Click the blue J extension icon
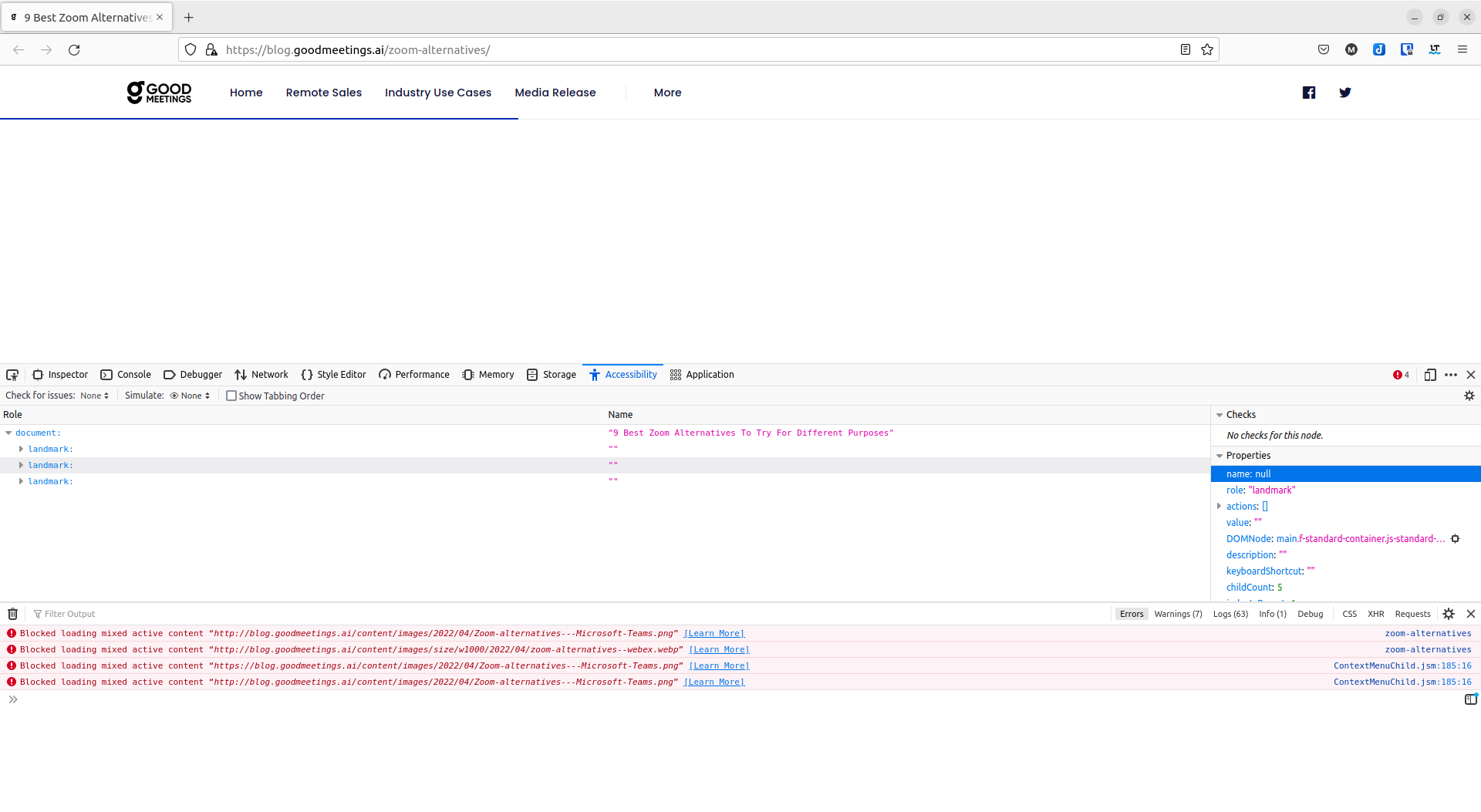1481x812 pixels. pyautogui.click(x=1379, y=50)
